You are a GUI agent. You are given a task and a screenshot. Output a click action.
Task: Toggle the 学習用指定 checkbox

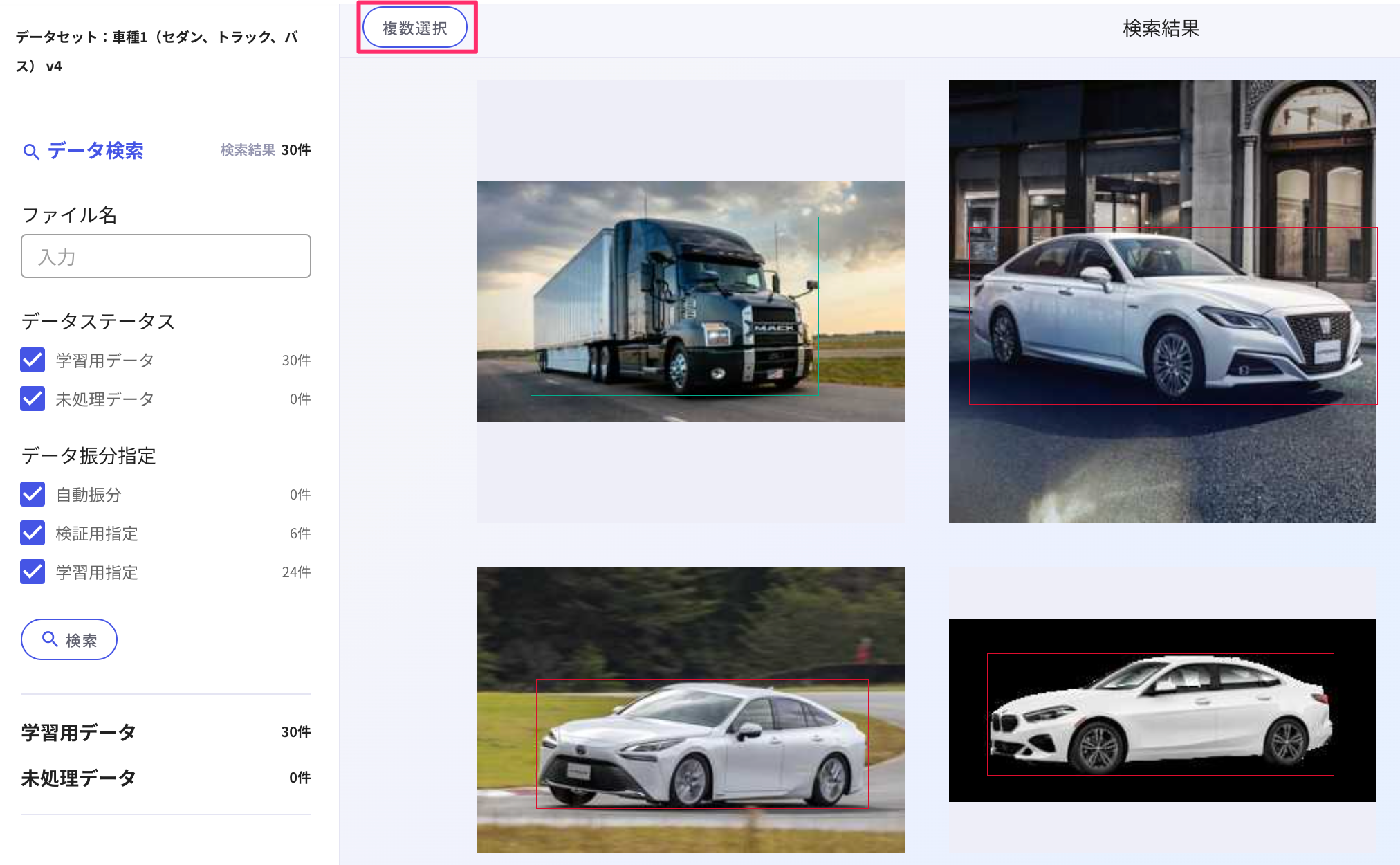[x=33, y=572]
